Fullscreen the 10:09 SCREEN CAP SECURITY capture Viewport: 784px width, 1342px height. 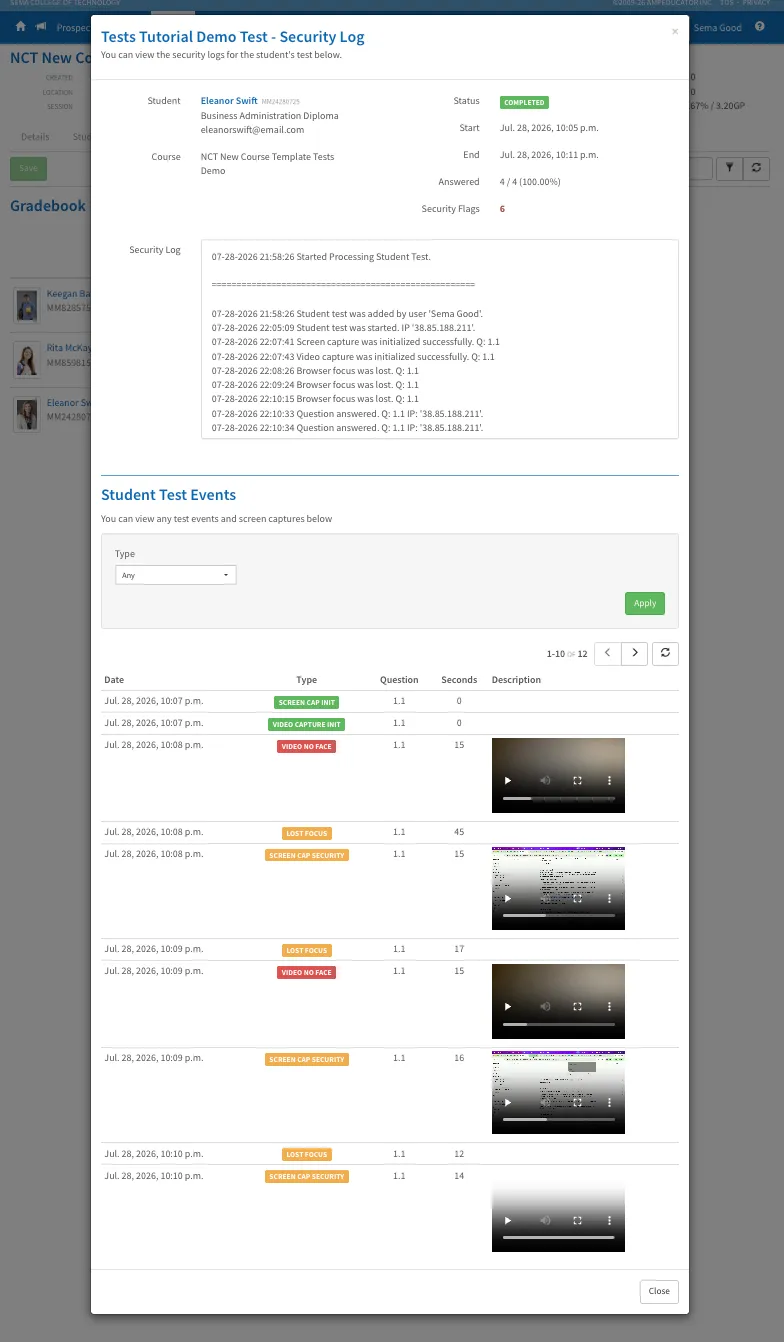[x=577, y=1102]
